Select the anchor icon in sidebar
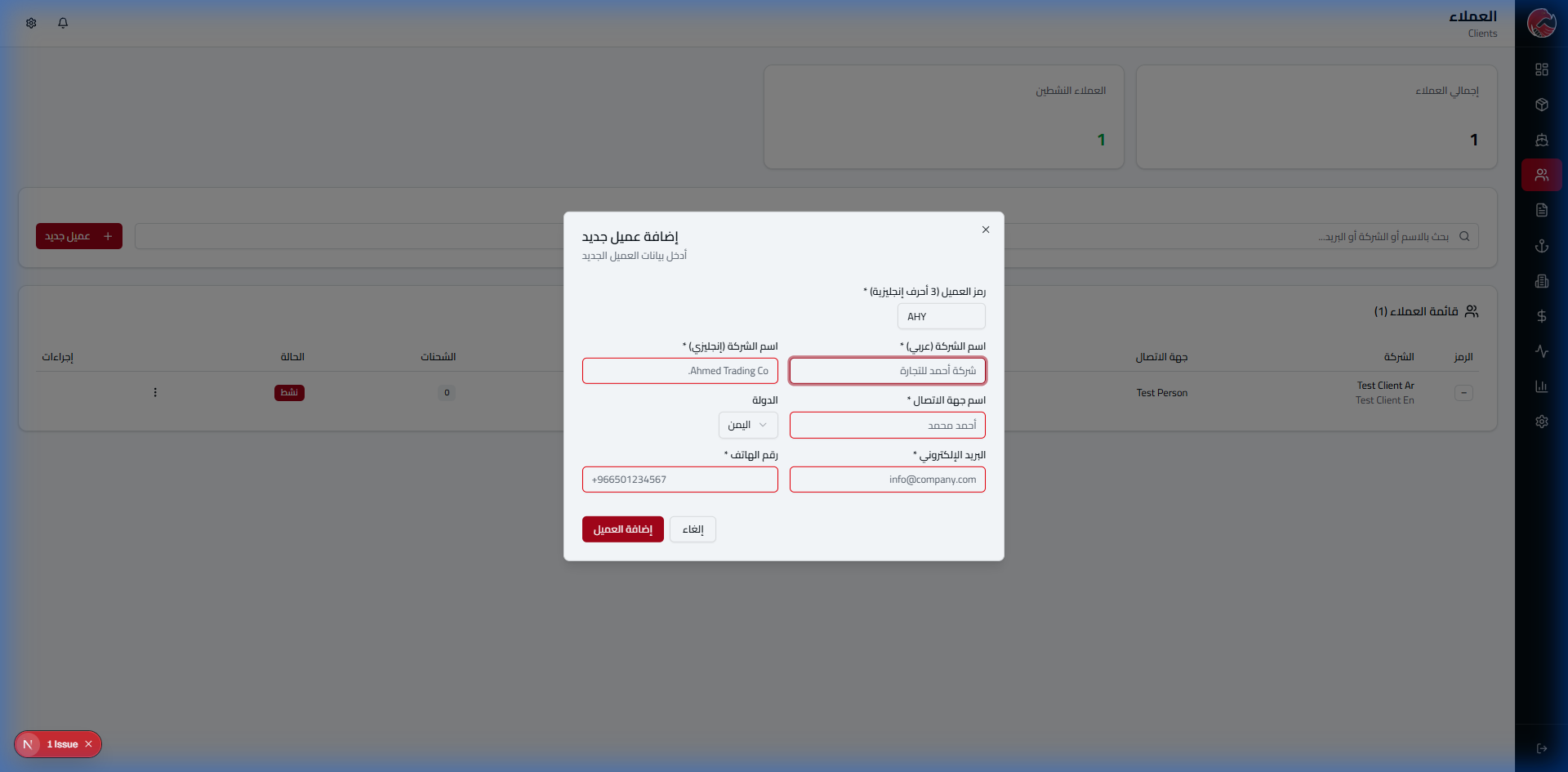The height and width of the screenshot is (772, 1568). [x=1541, y=246]
